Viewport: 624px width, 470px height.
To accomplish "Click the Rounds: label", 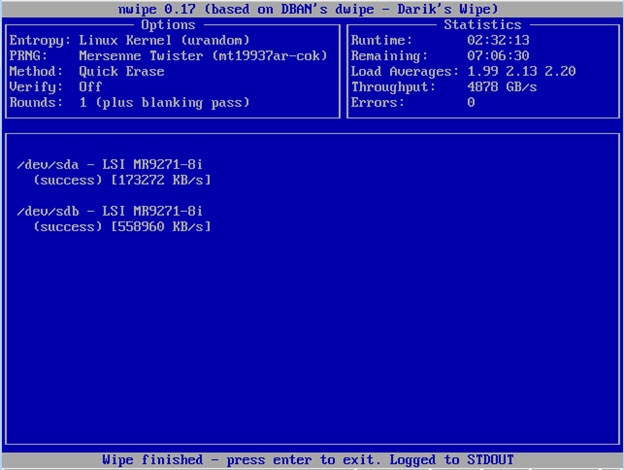I will tap(36, 102).
